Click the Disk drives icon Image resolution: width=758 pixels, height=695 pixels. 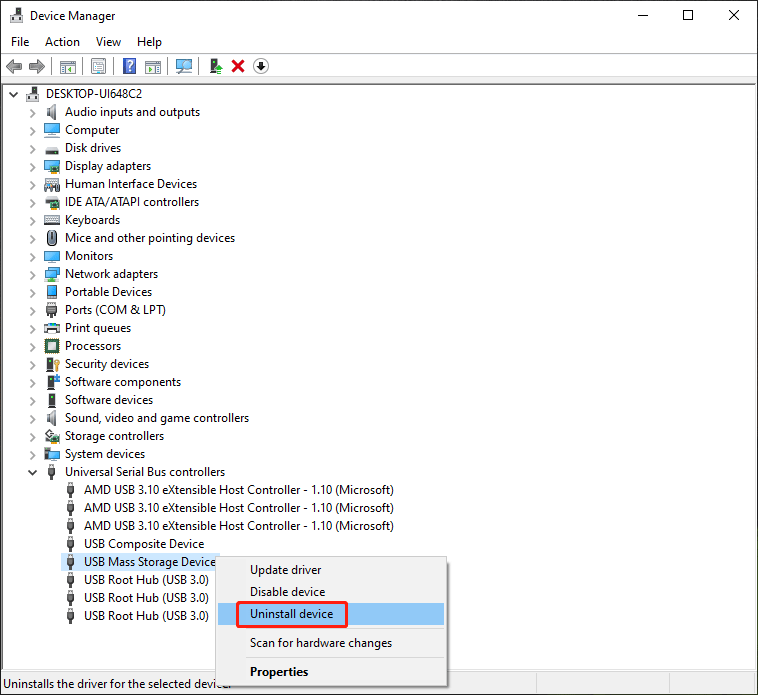52,149
